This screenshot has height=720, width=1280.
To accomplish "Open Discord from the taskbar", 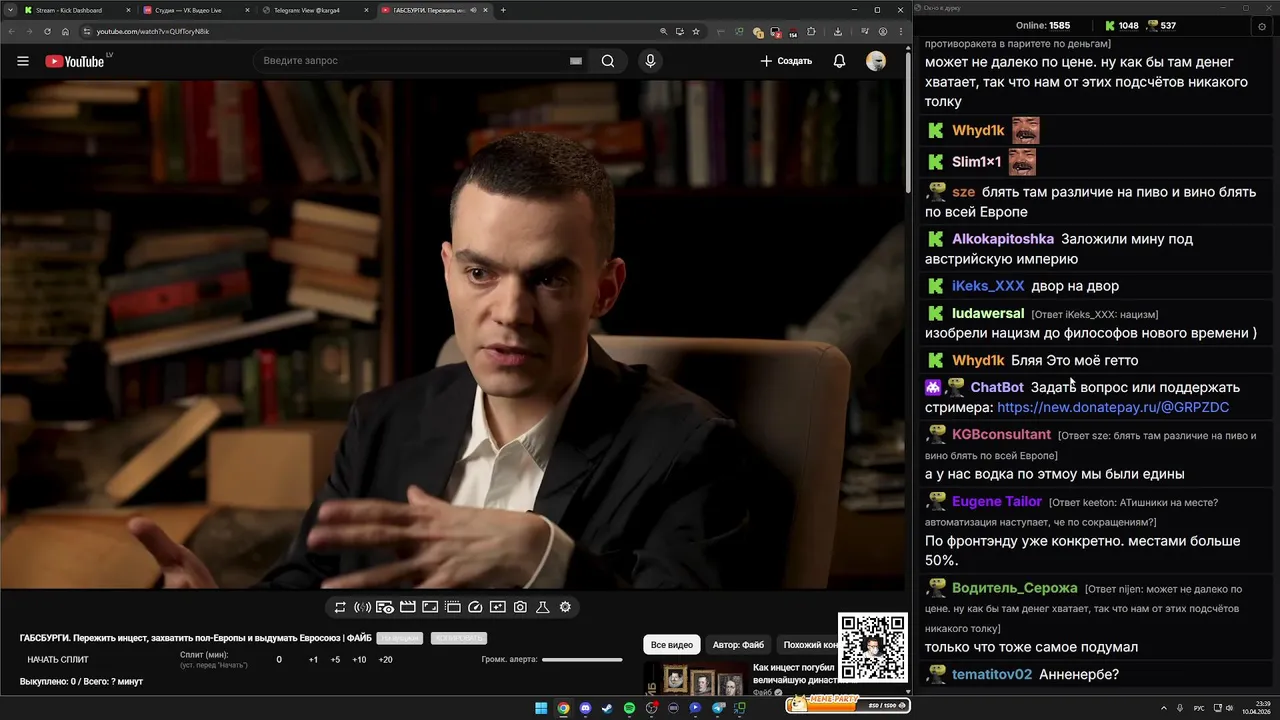I will point(585,708).
